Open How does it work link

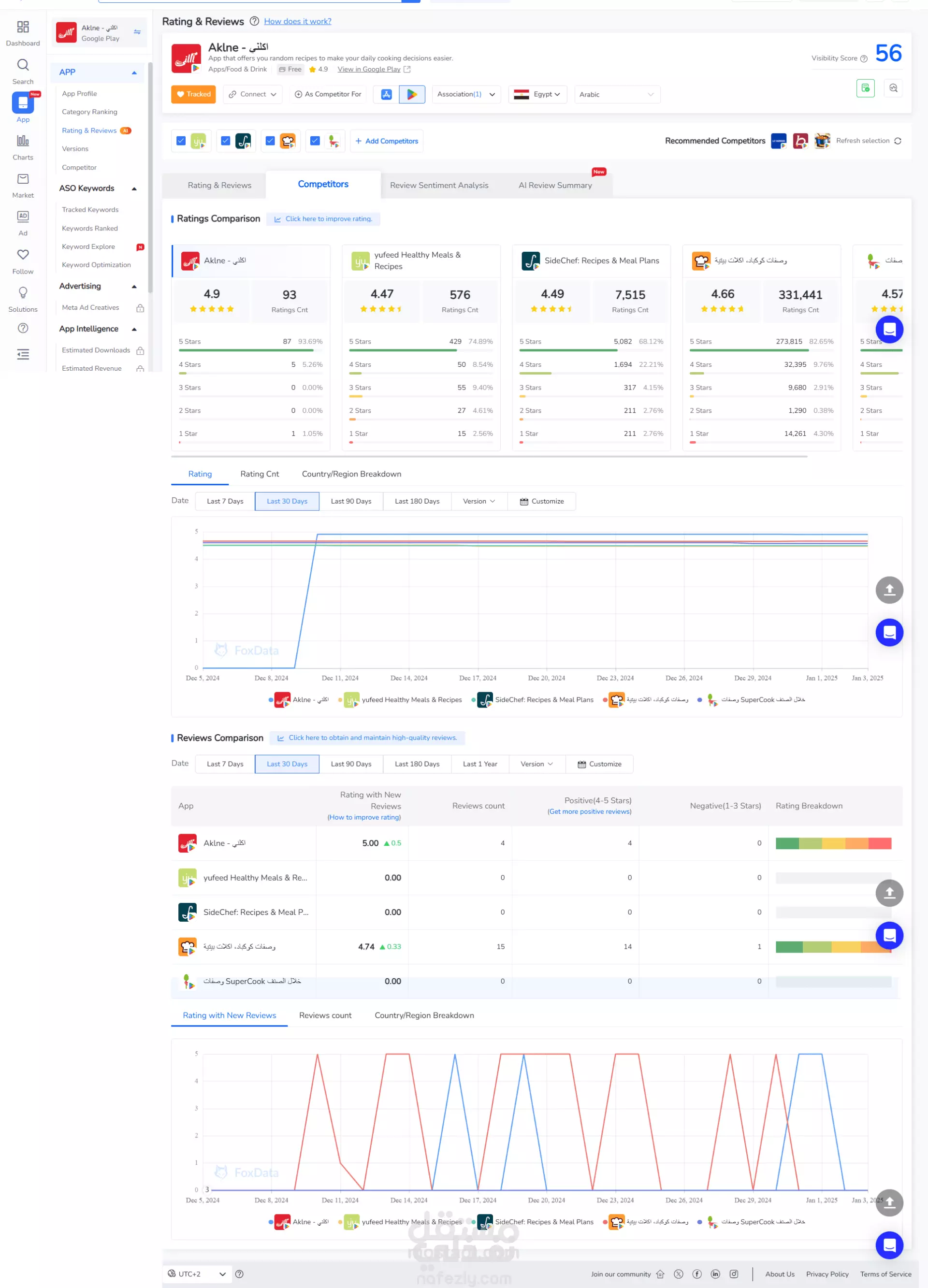(x=298, y=21)
